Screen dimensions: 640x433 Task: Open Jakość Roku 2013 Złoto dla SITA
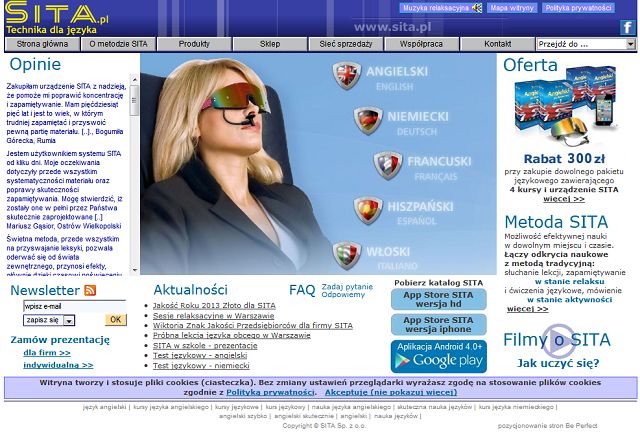[x=214, y=305]
